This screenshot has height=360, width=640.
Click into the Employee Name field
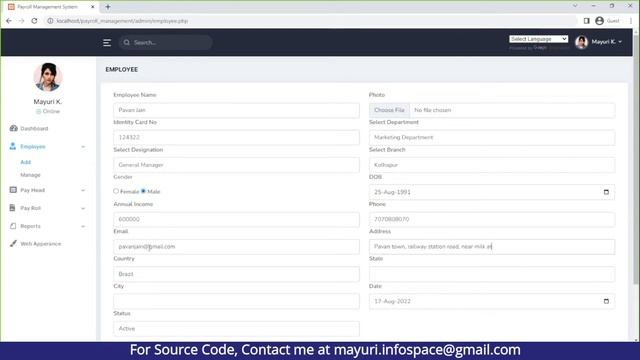point(236,110)
